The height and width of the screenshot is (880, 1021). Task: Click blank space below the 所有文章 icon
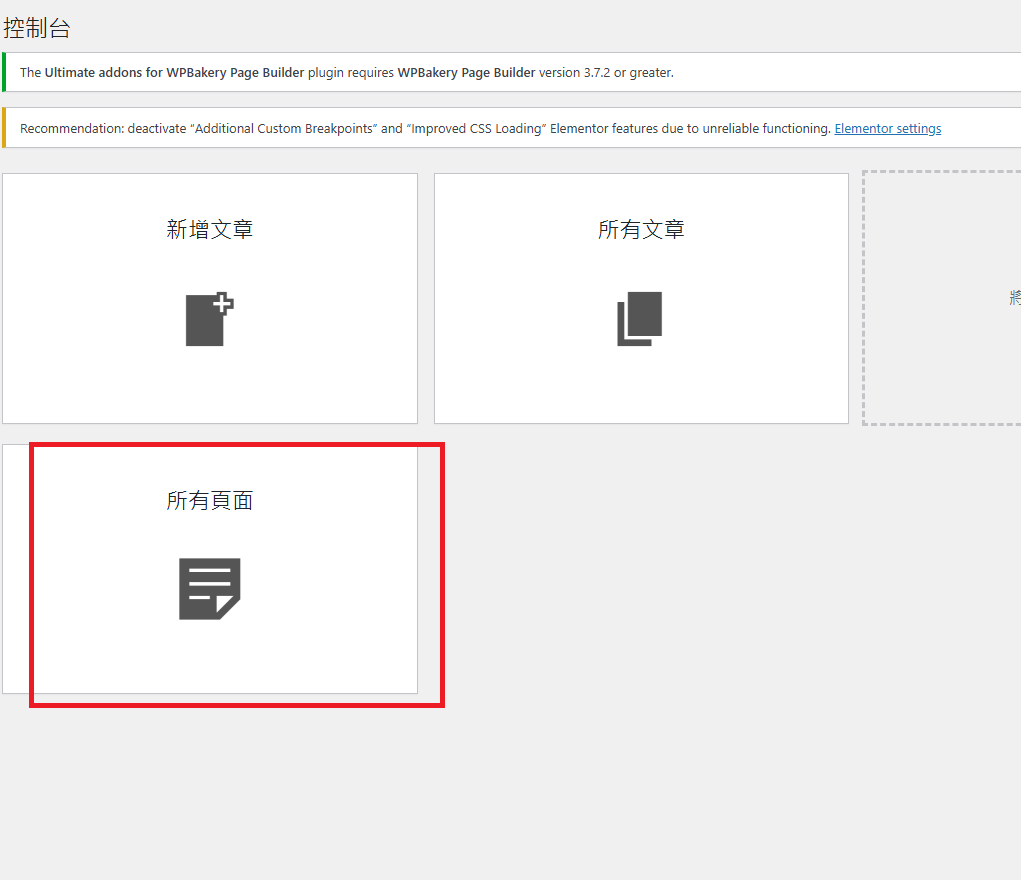click(641, 385)
